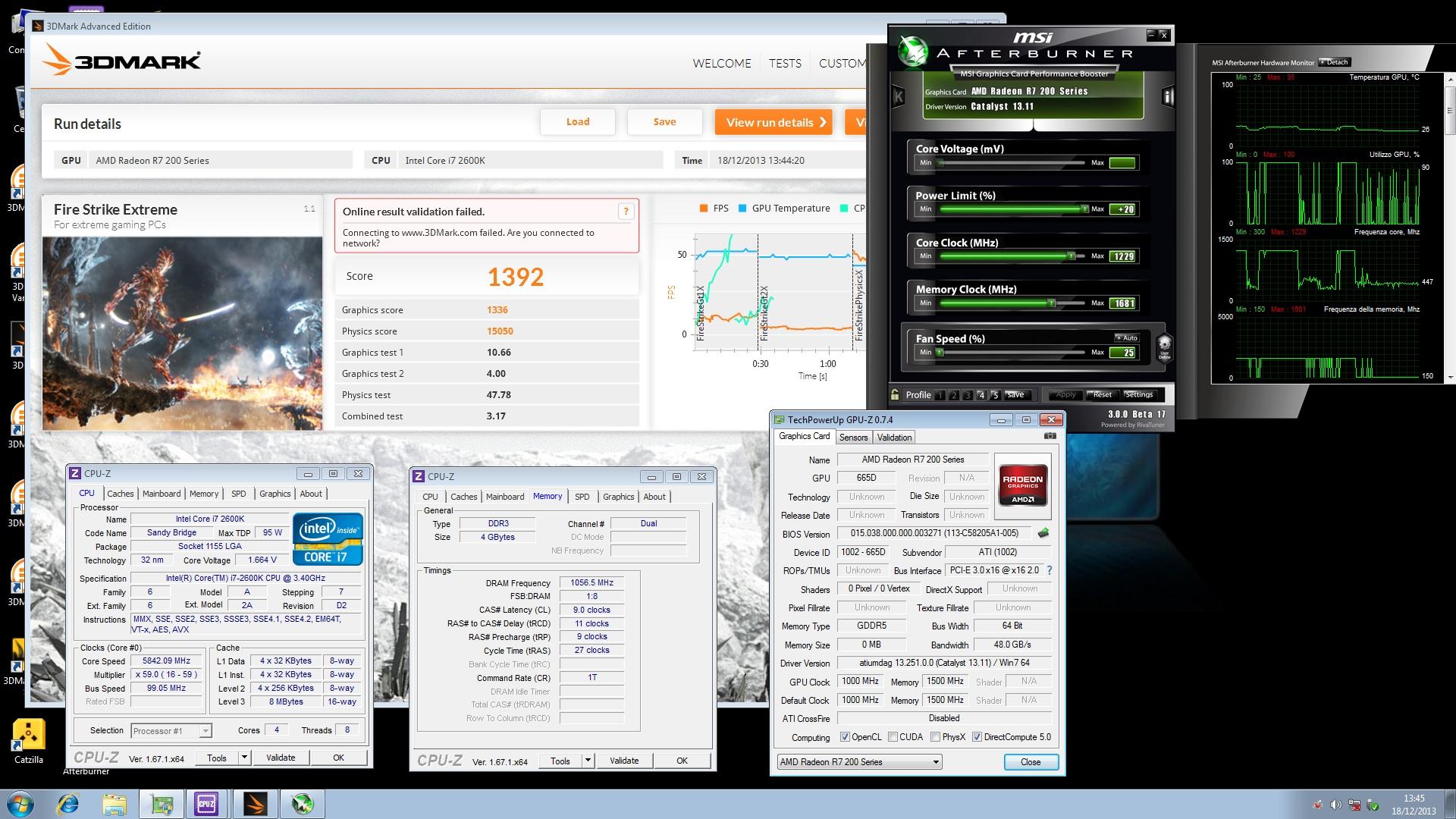Click Close button in GPU-Z

point(1031,762)
